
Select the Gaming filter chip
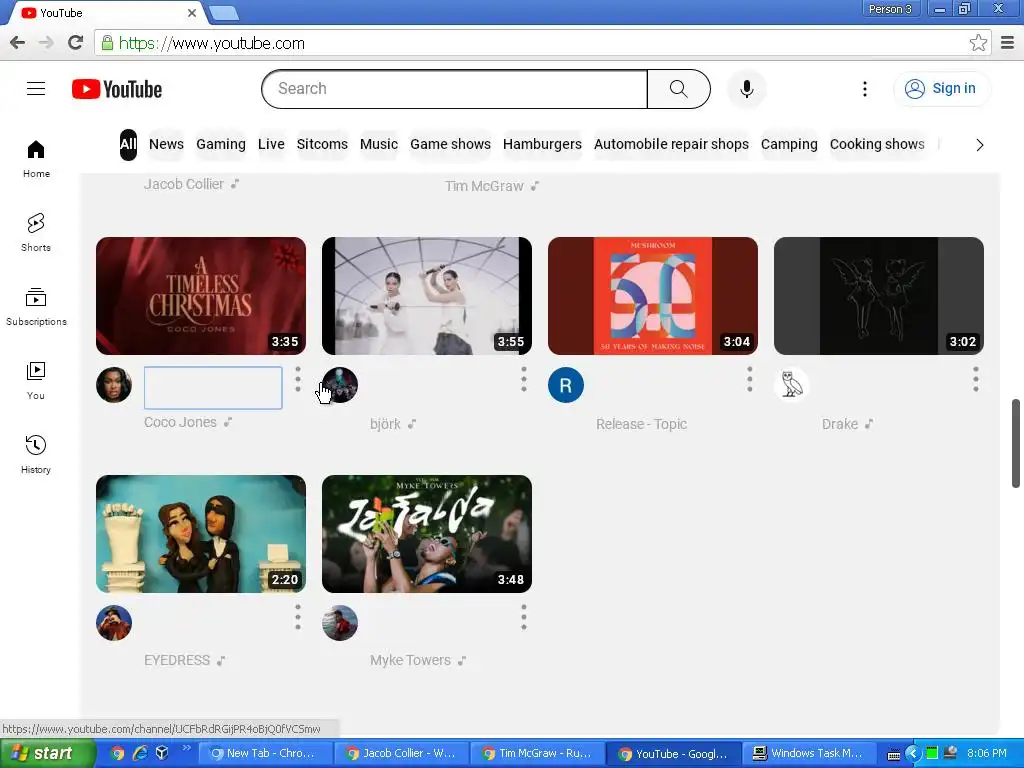pos(221,144)
